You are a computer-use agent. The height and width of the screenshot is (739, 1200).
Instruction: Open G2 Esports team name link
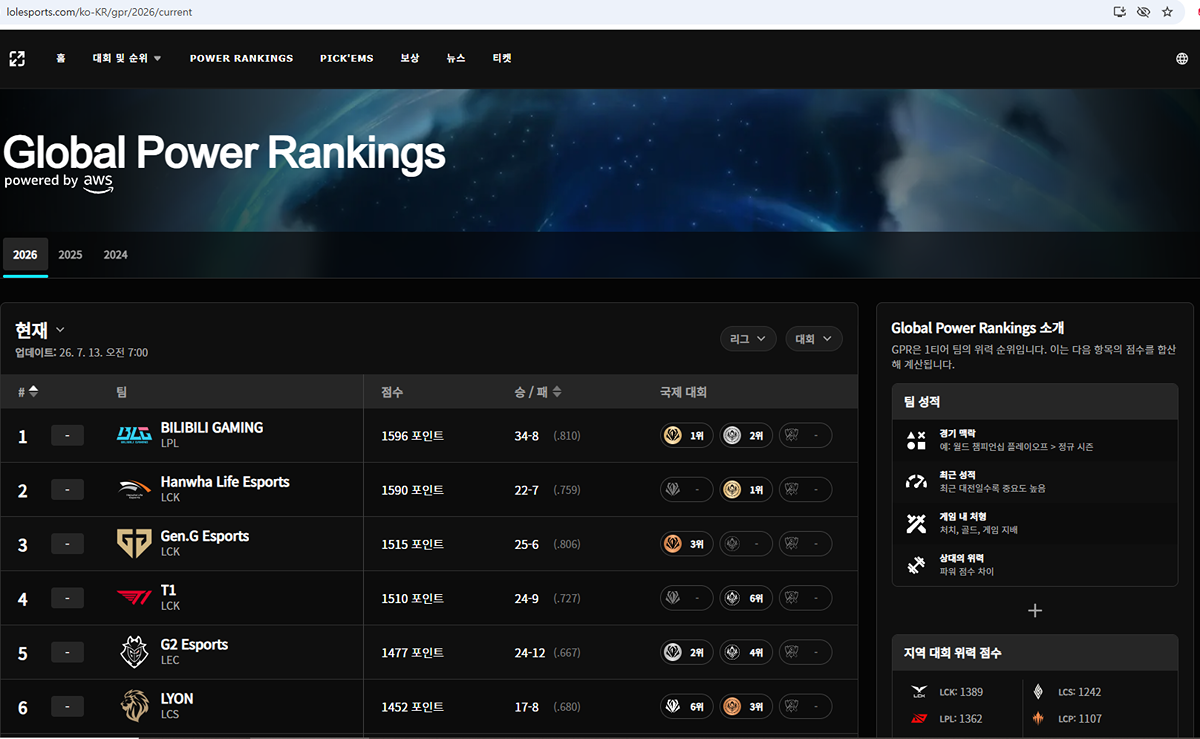coord(194,644)
